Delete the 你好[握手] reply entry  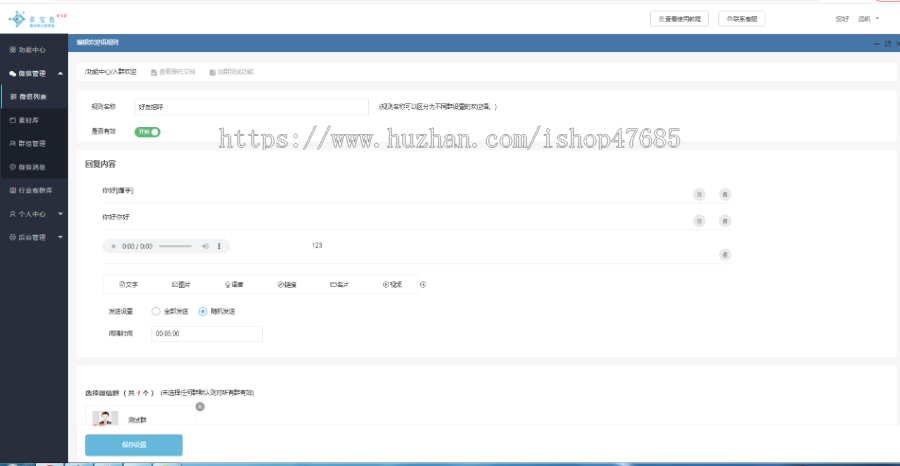(x=725, y=195)
